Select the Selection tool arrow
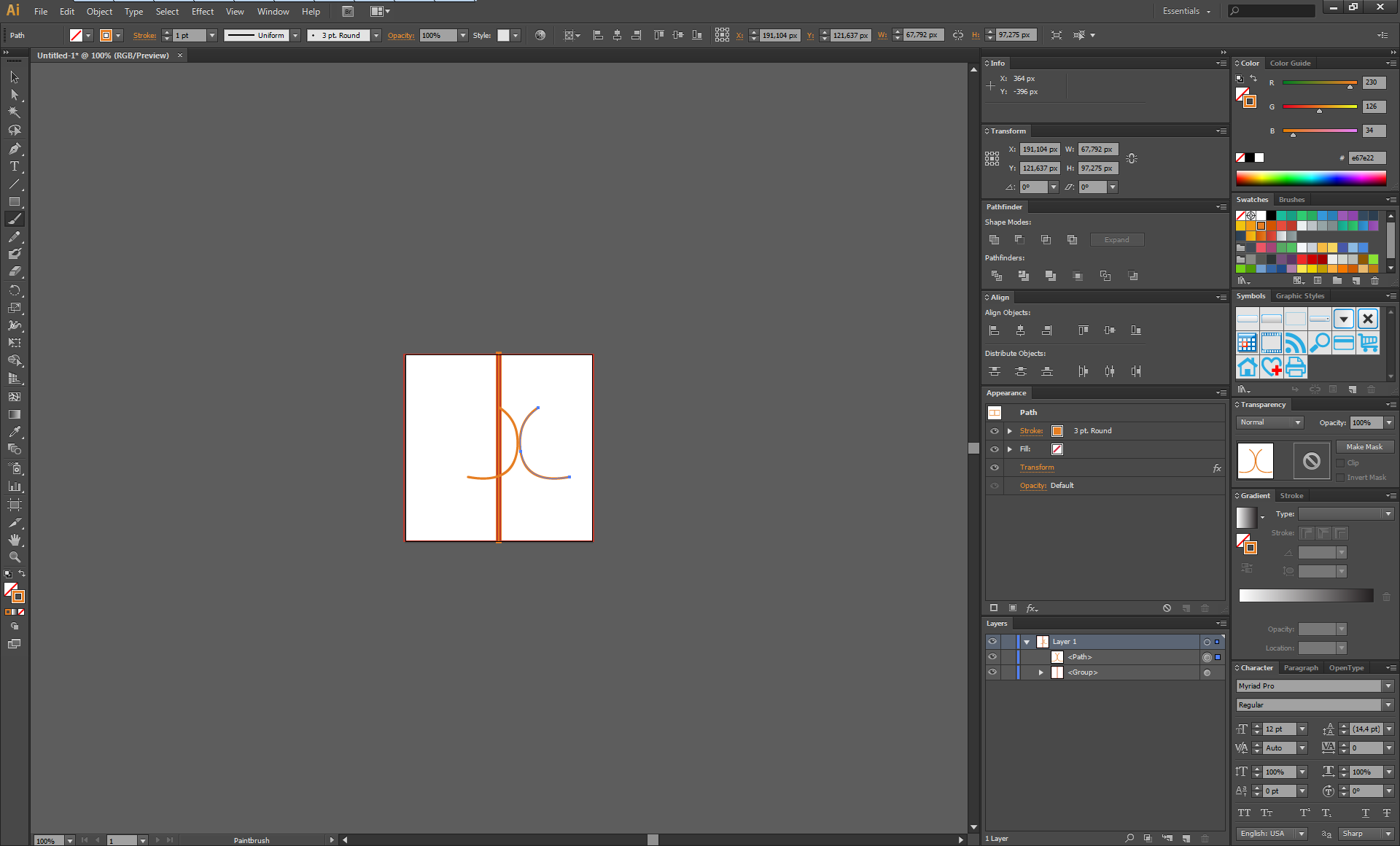The width and height of the screenshot is (1400, 846). point(13,77)
